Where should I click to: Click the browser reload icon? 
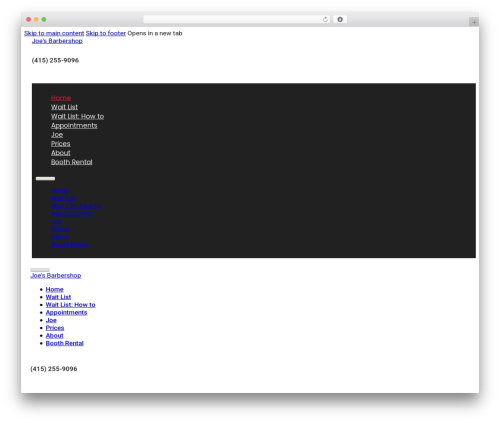click(x=325, y=19)
